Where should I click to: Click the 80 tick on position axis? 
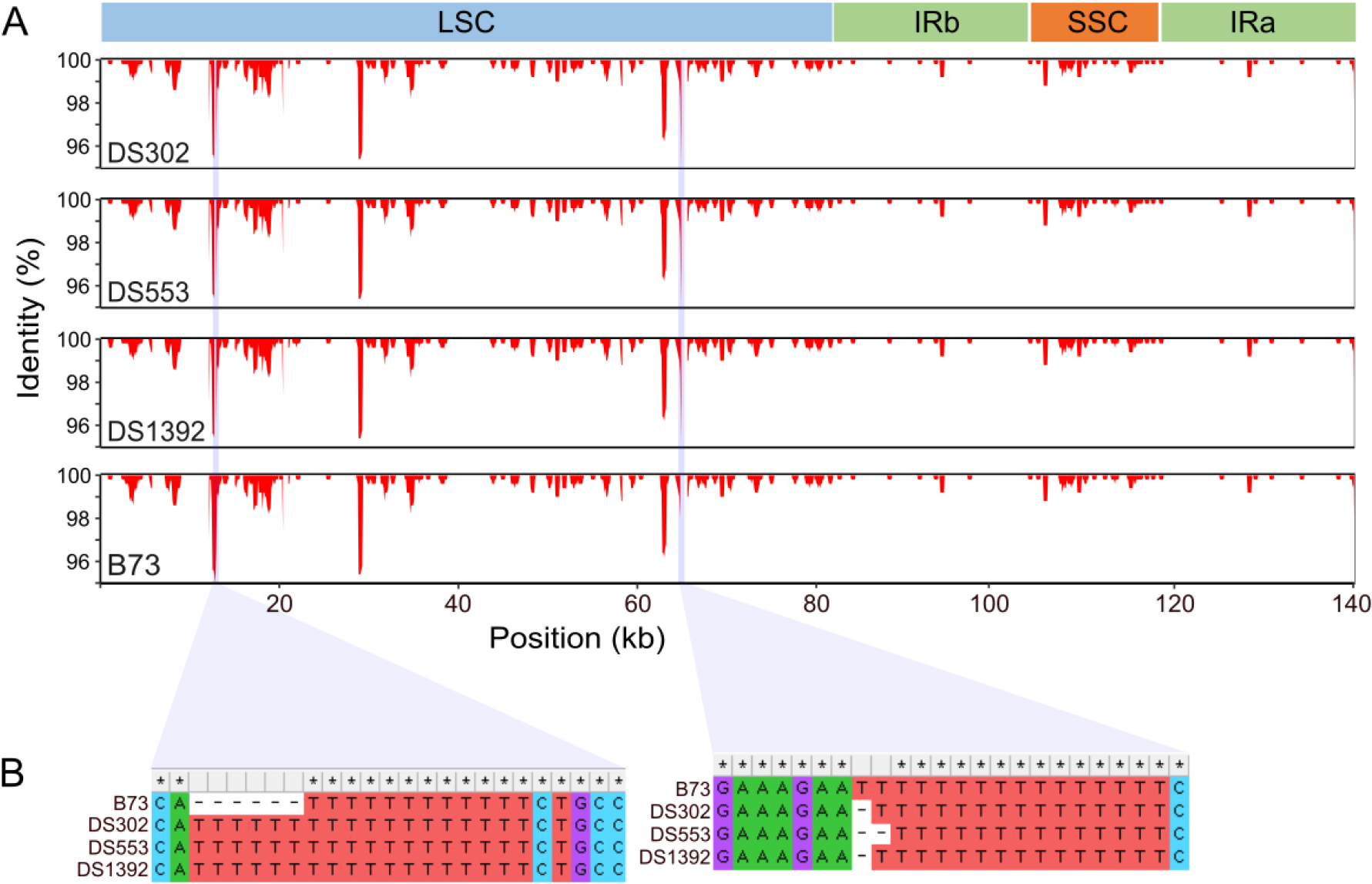[x=816, y=603]
